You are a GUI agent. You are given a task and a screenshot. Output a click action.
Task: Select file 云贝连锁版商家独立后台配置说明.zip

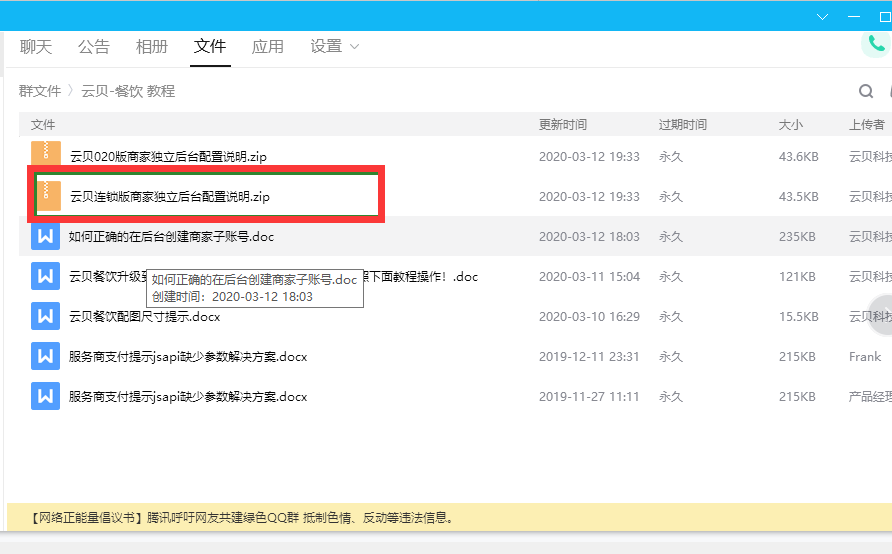170,196
